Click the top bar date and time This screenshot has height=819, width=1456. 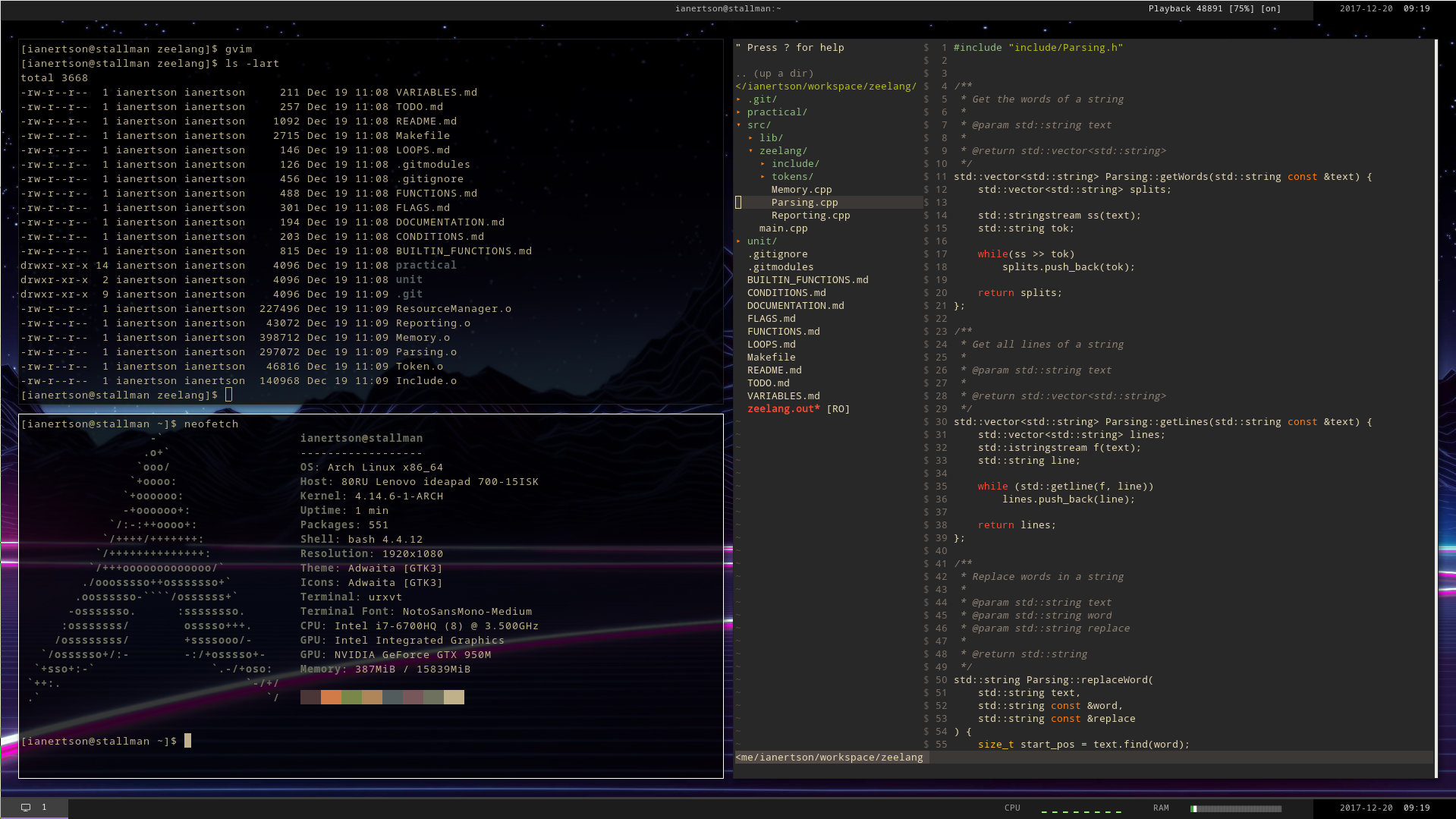tap(1385, 9)
